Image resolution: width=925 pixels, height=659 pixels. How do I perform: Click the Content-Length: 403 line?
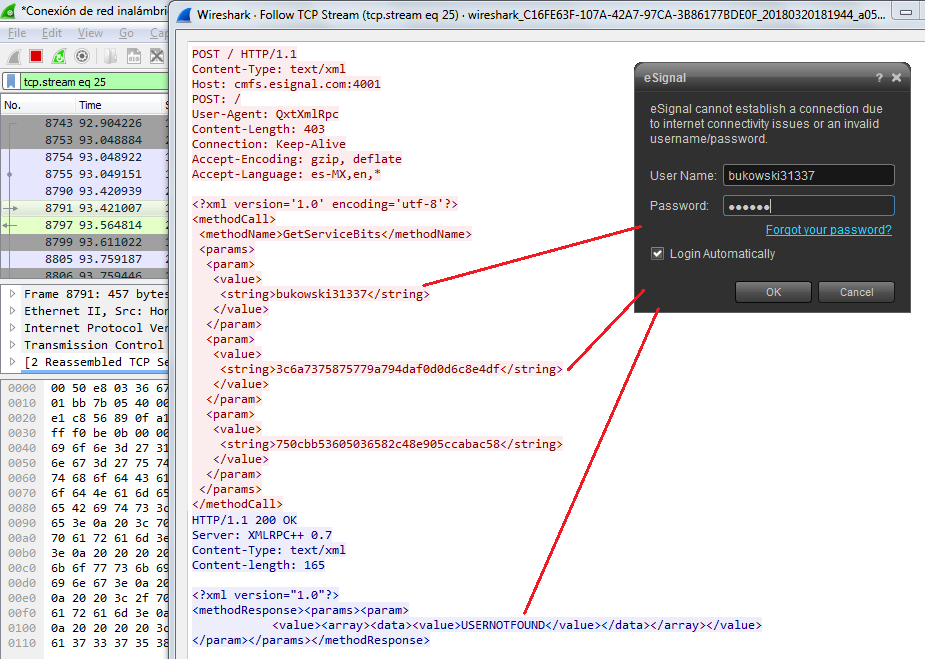click(258, 129)
